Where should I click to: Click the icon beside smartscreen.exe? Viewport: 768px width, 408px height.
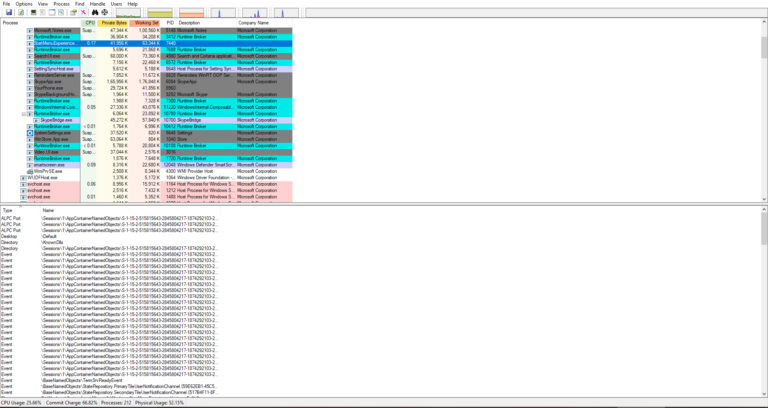[x=30, y=165]
